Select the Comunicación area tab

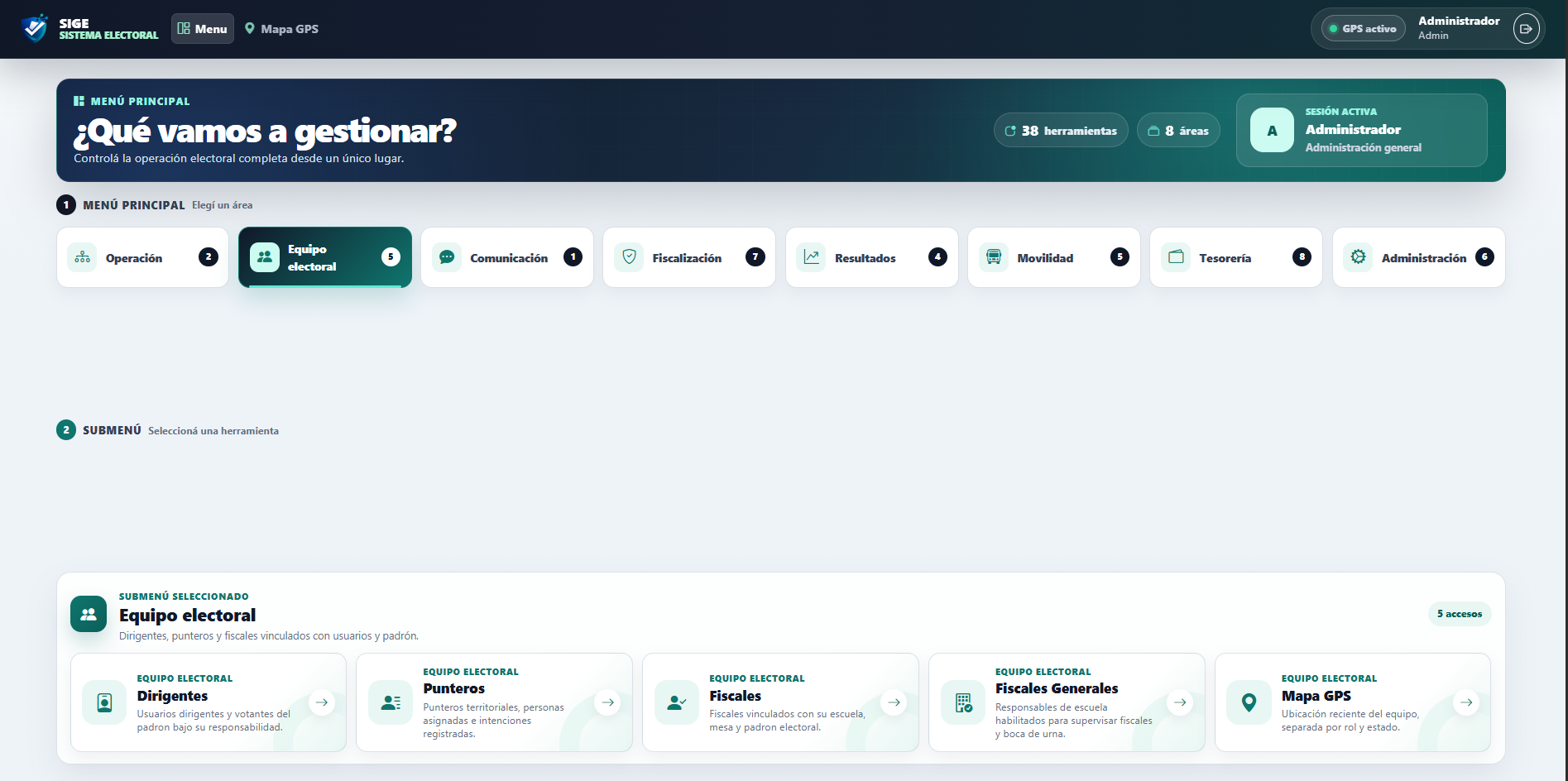pos(507,257)
